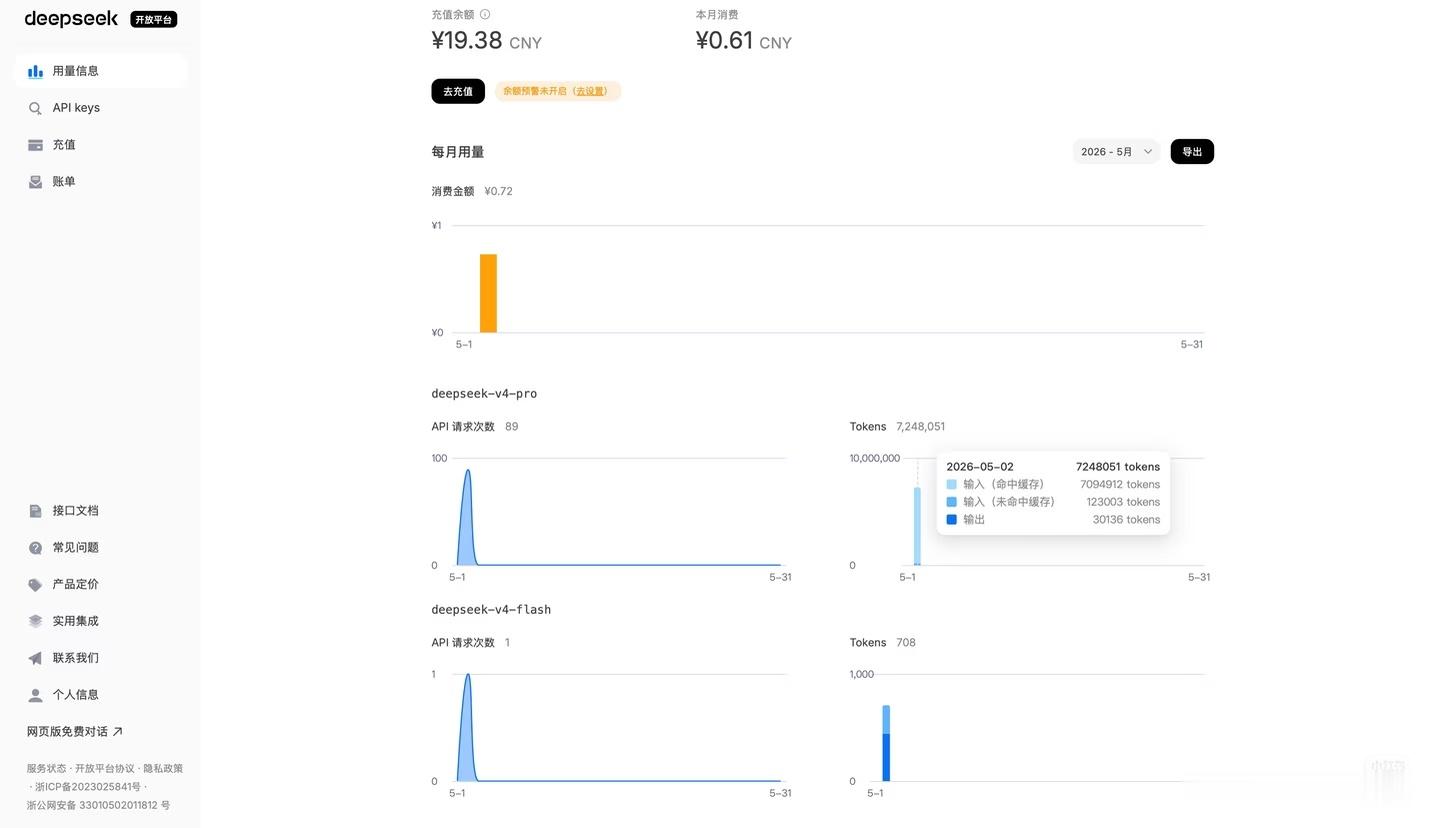Screen dimensions: 1440x828
Task: Click the 接口文档 document icon
Action: [x=35, y=511]
